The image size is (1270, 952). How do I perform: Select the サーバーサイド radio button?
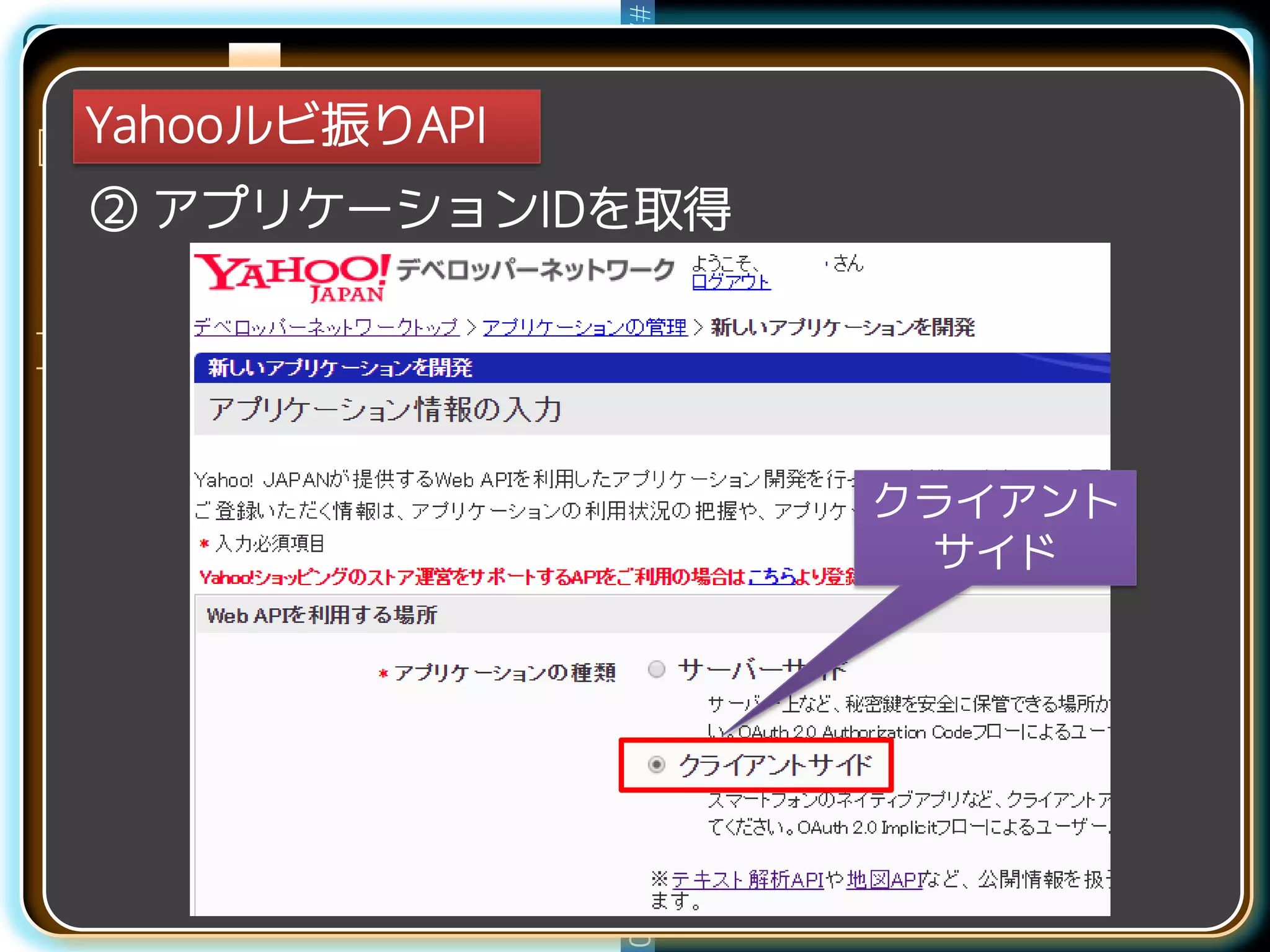click(657, 669)
